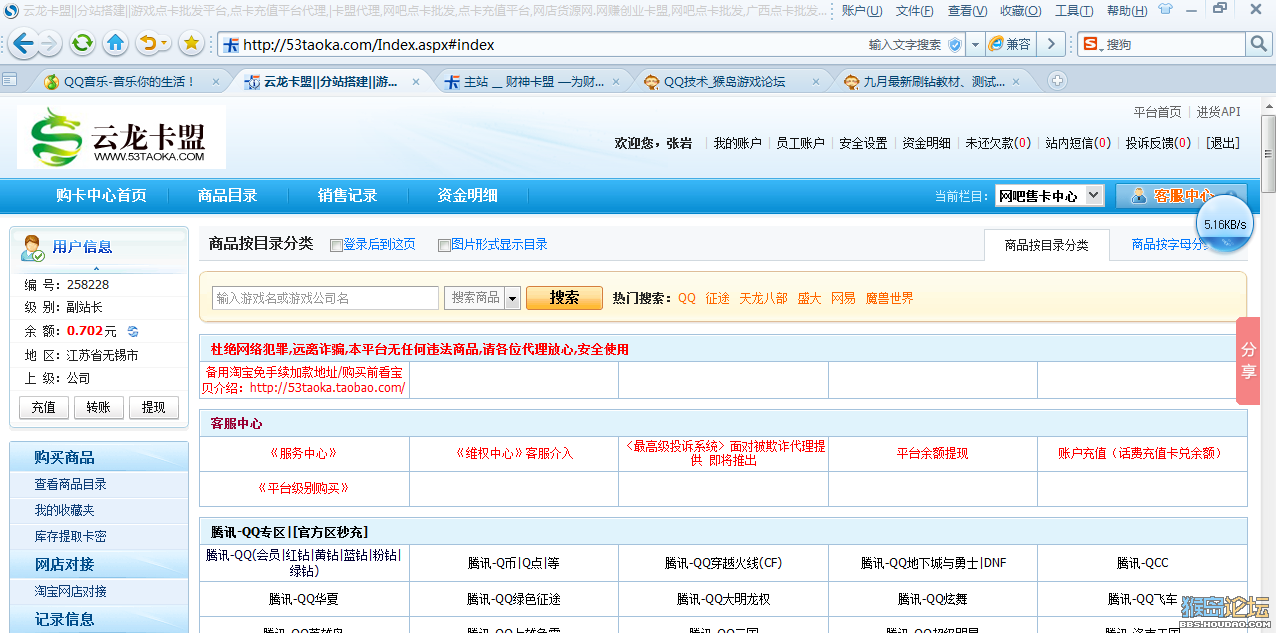1276x633 pixels.
Task: Go back using the browser back arrow
Action: pyautogui.click(x=23, y=44)
